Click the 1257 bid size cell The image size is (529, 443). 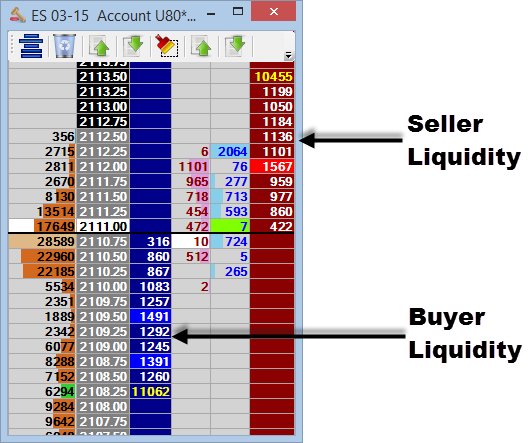150,301
